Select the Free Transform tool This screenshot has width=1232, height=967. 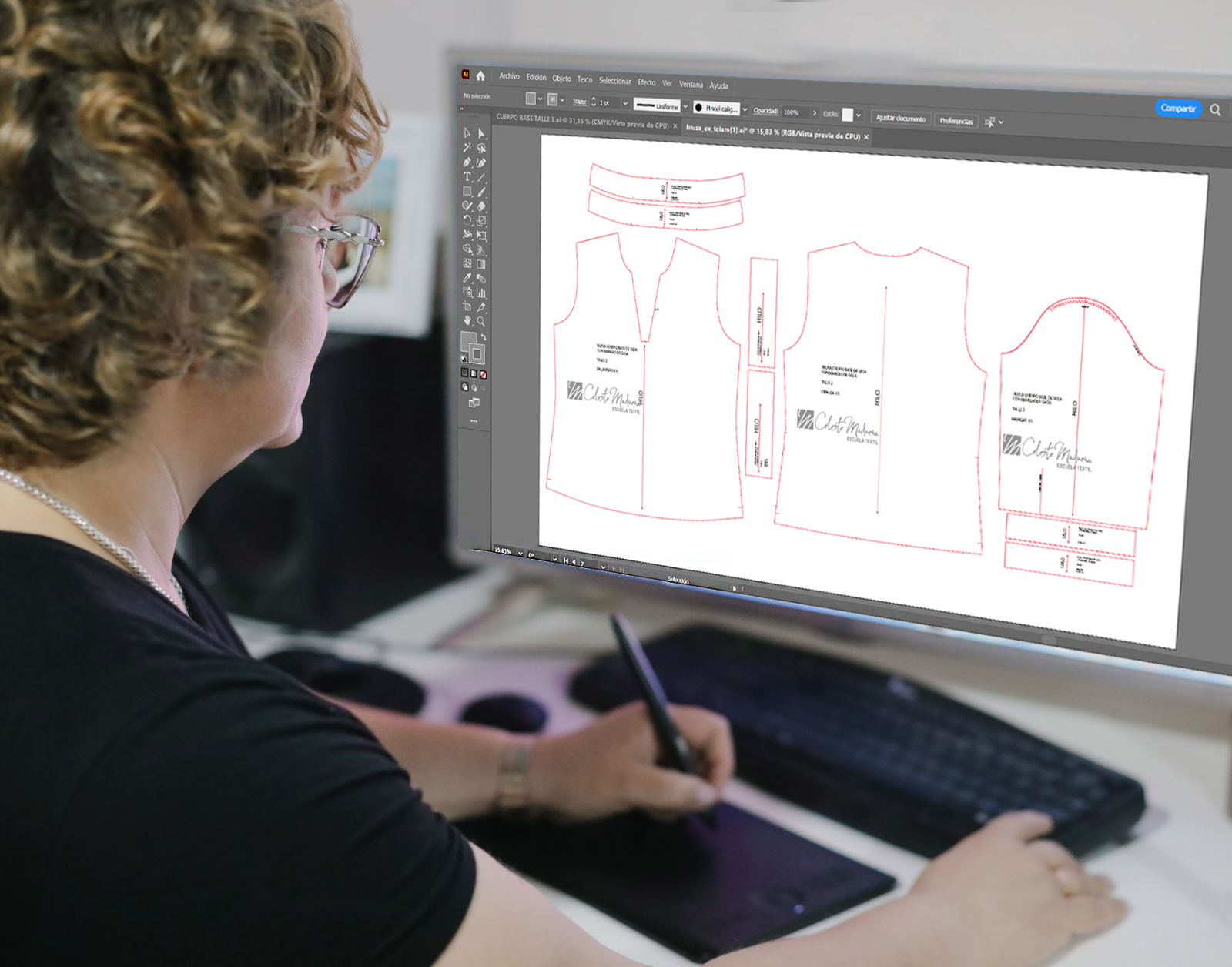[x=481, y=235]
